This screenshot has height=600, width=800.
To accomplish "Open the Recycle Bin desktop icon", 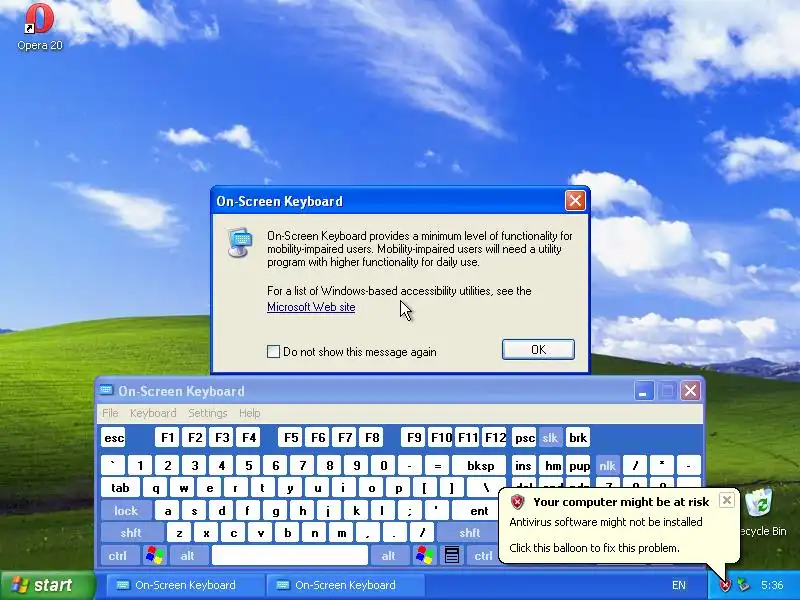I will click(x=762, y=512).
